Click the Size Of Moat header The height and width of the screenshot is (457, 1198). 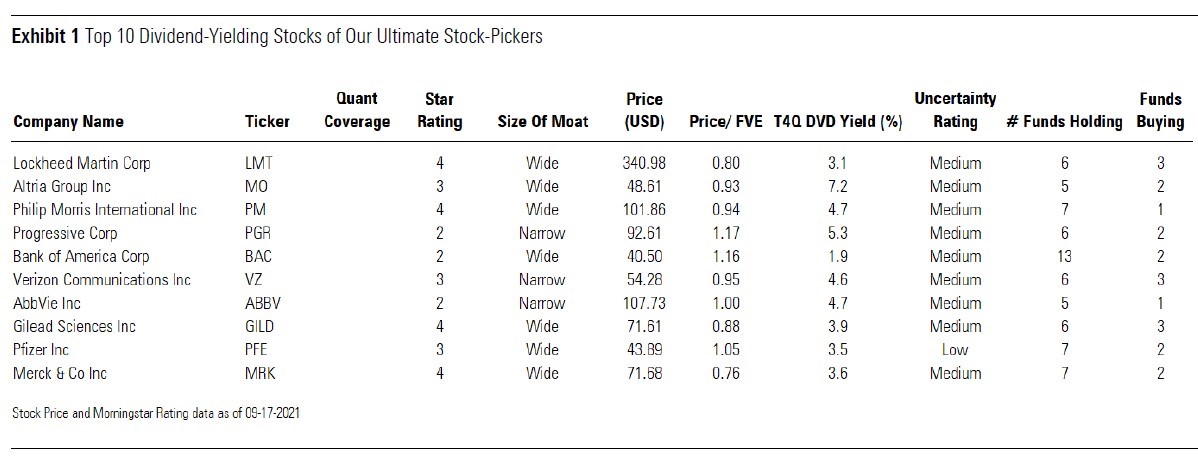[543, 122]
